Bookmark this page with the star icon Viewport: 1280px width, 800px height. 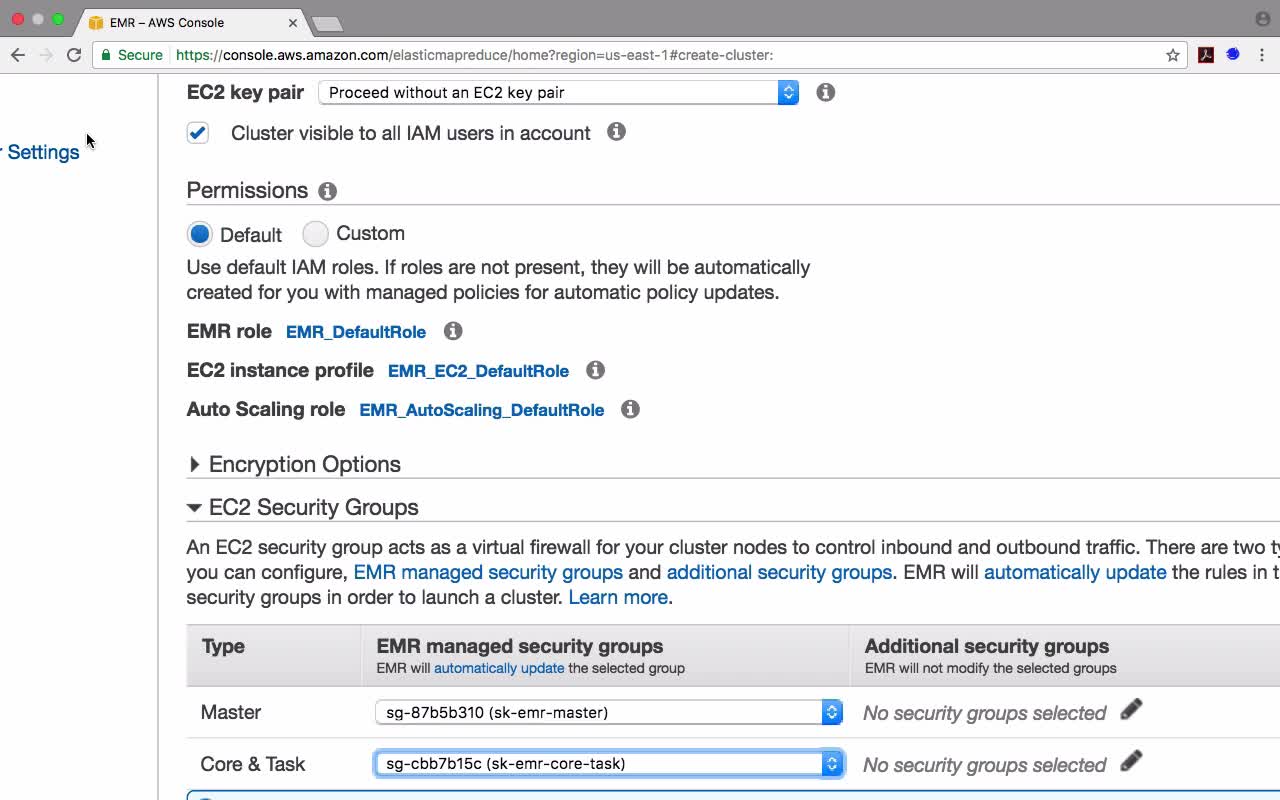point(1173,55)
